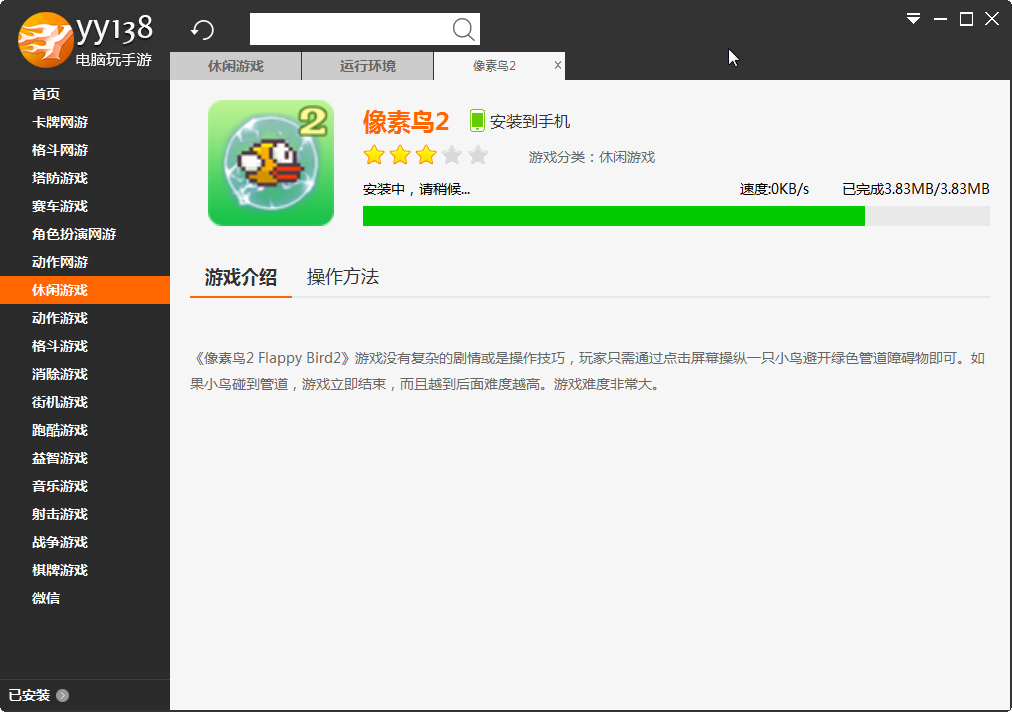Viewport: 1012px width, 712px height.
Task: Select 消除游戏 category in sidebar
Action: pyautogui.click(x=60, y=374)
